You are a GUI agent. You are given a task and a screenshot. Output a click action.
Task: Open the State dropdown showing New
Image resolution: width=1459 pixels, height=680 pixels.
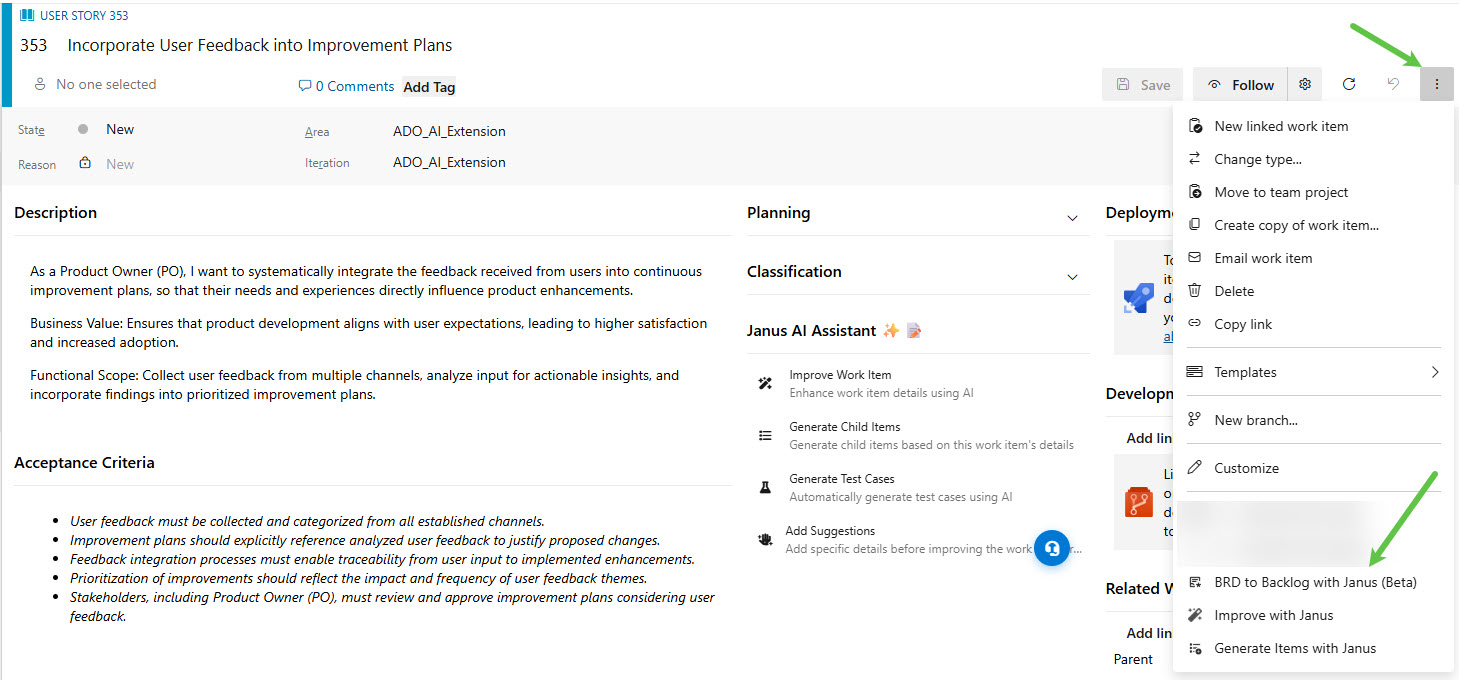[120, 130]
